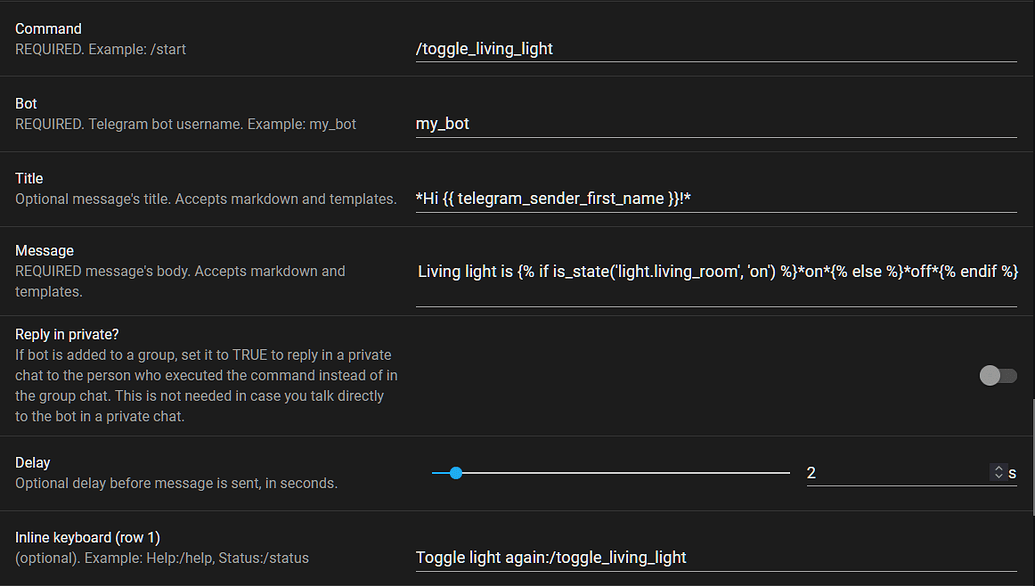
Task: Click the Delay slider handle
Action: click(456, 472)
